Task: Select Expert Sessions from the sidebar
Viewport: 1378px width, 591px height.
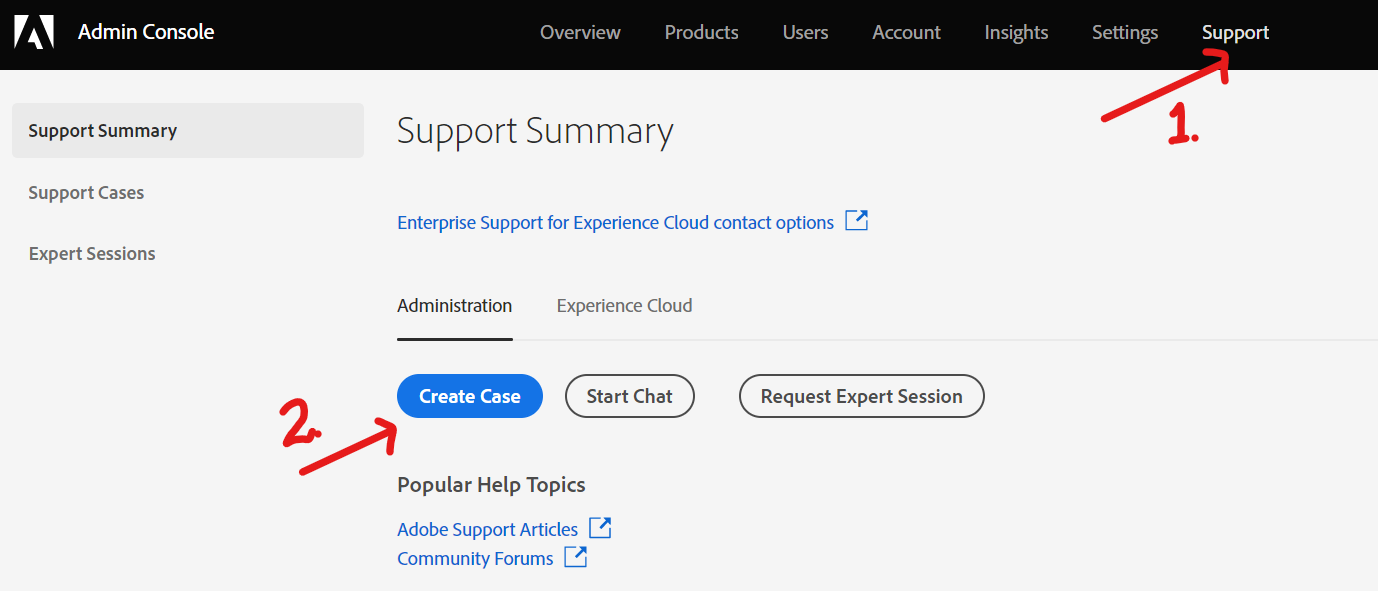Action: pos(92,253)
